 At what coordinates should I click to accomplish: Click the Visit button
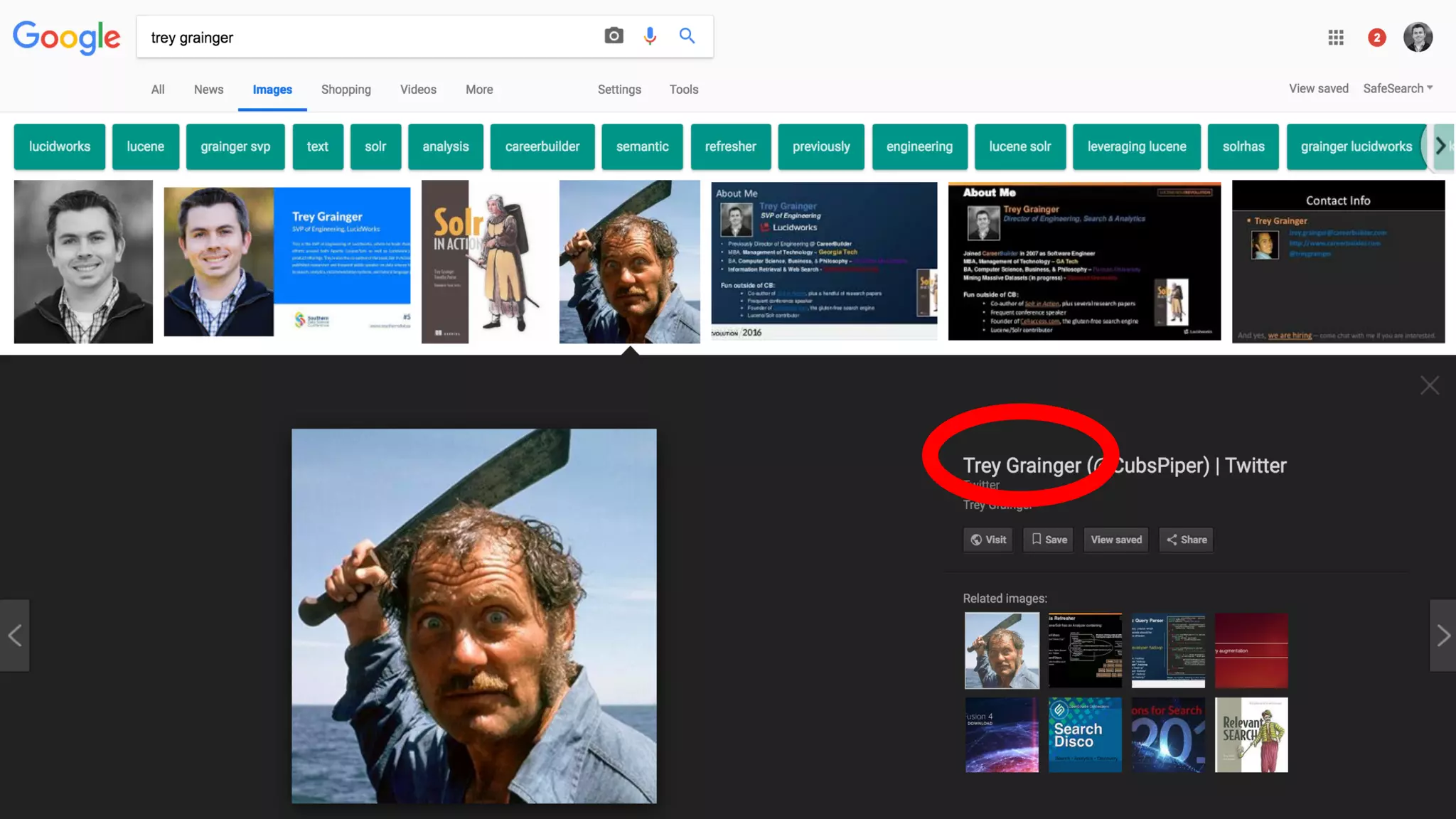[988, 540]
